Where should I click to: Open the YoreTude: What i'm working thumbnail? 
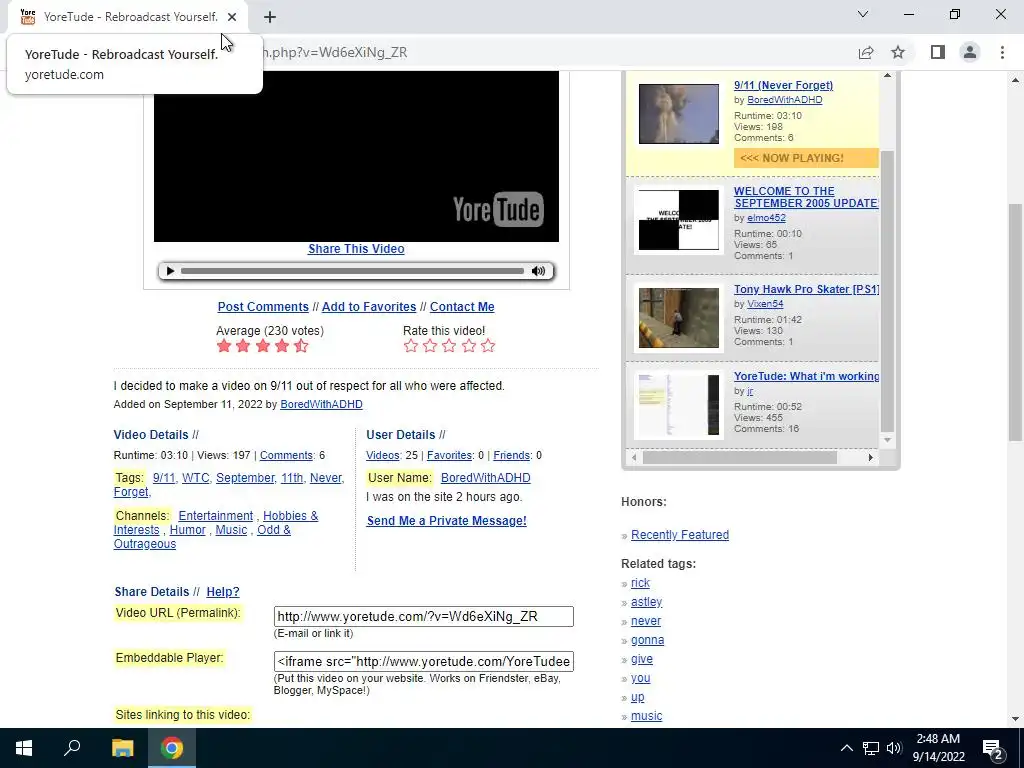(679, 405)
